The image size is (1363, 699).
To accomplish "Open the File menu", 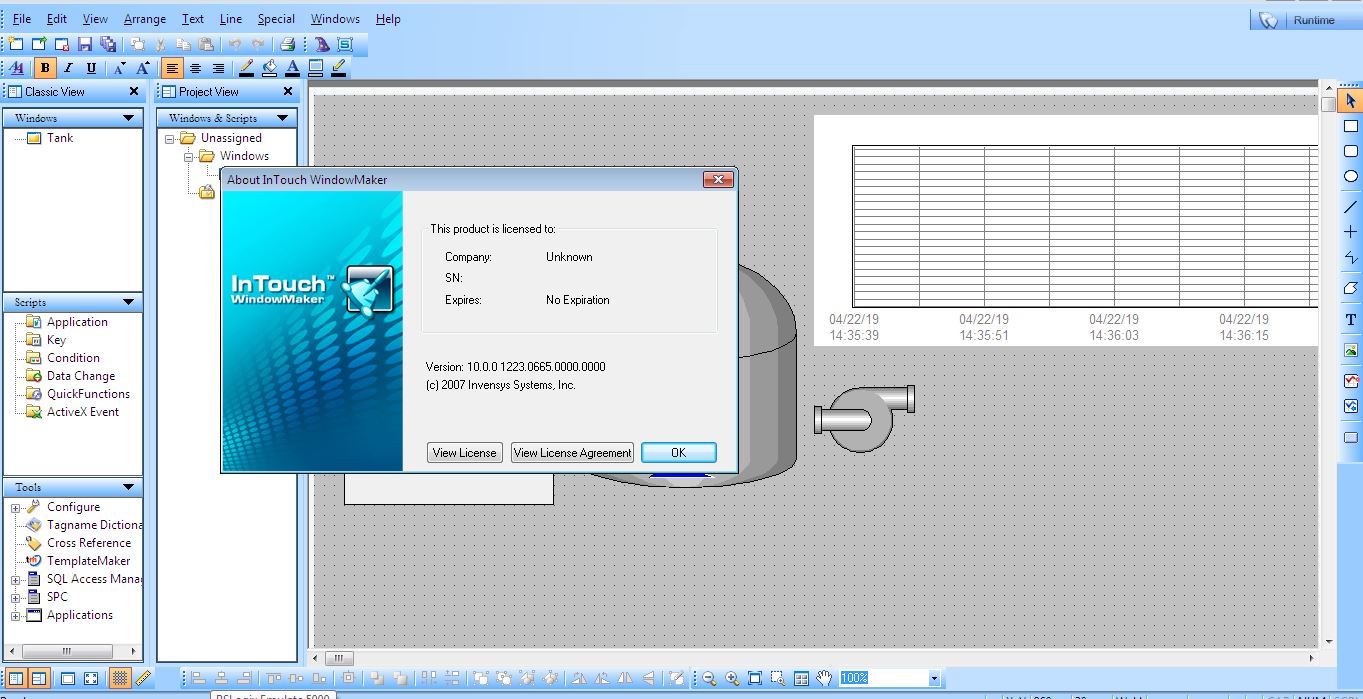I will coord(22,19).
